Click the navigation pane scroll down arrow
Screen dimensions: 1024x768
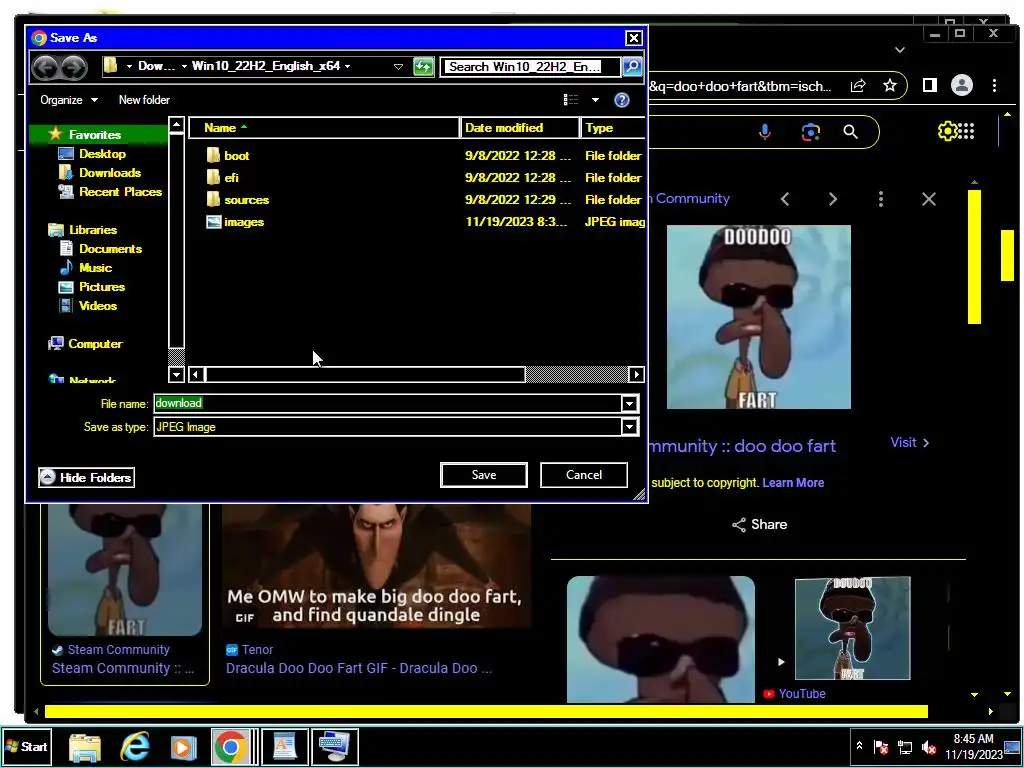click(176, 374)
